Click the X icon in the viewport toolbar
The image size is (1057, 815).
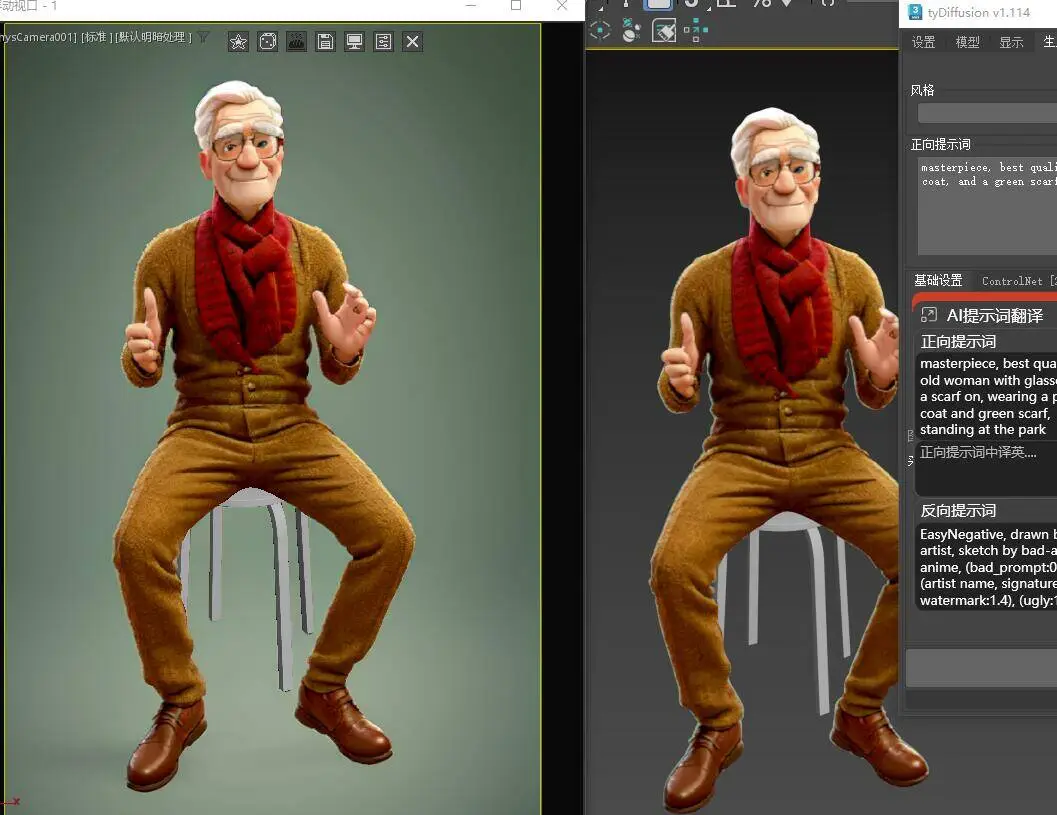(413, 42)
